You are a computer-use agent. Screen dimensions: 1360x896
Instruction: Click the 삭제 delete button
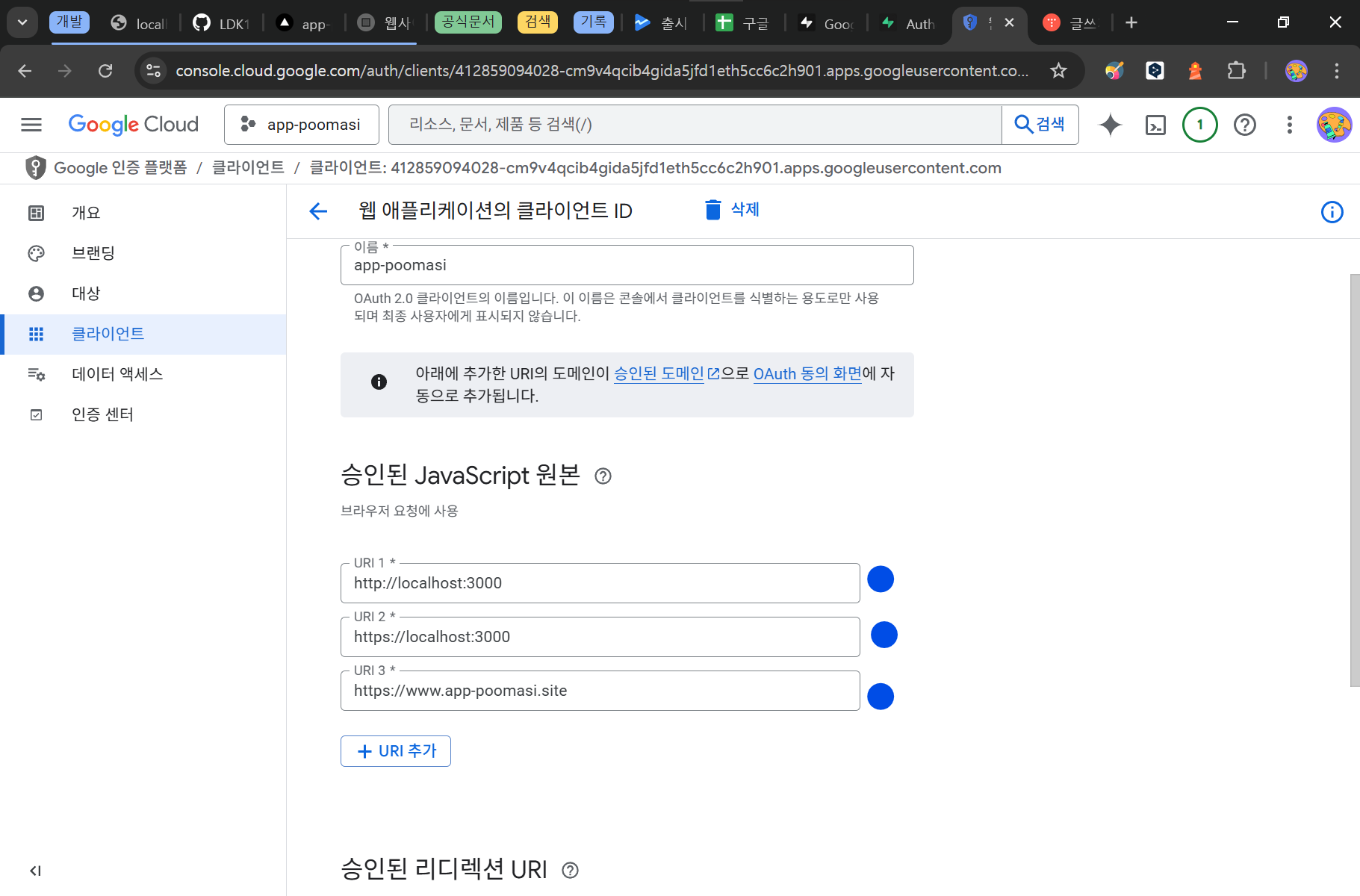(x=732, y=210)
